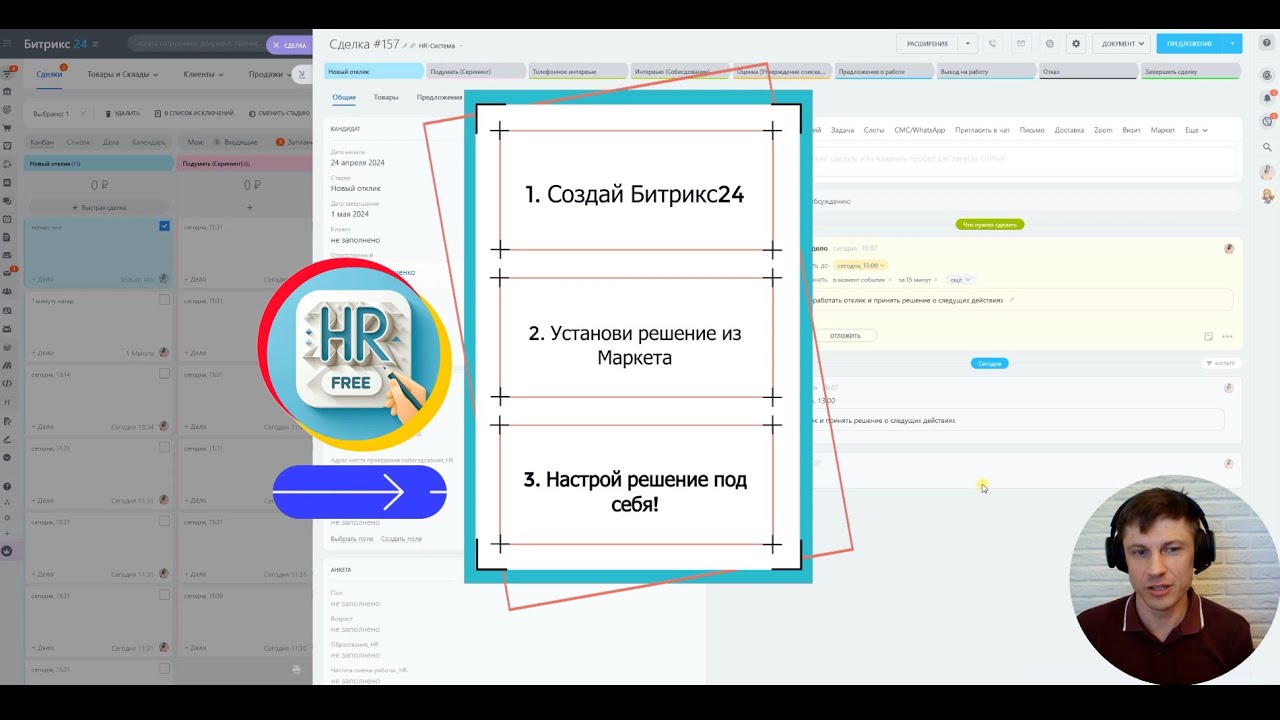
Task: Switch to the 'Общие' deal tab
Action: 344,97
